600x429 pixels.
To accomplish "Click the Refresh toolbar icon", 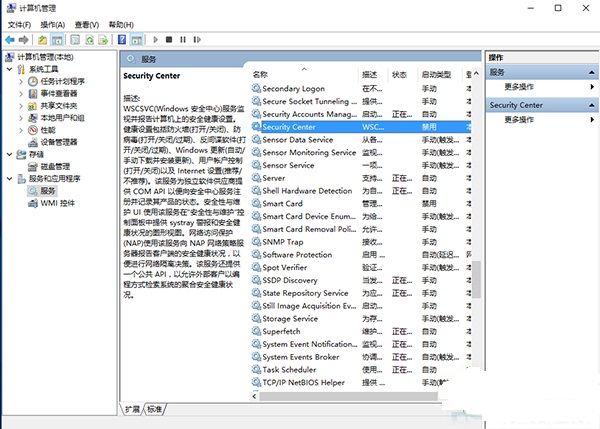I will (89, 39).
